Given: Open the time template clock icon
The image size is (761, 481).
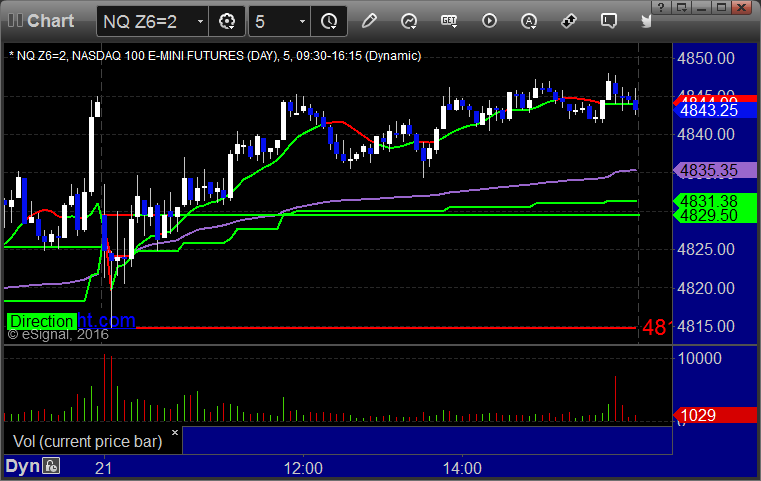Looking at the screenshot, I should [329, 21].
